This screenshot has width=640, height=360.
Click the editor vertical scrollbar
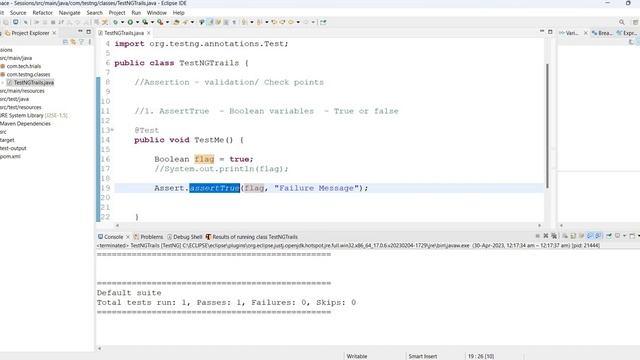tap(547, 126)
